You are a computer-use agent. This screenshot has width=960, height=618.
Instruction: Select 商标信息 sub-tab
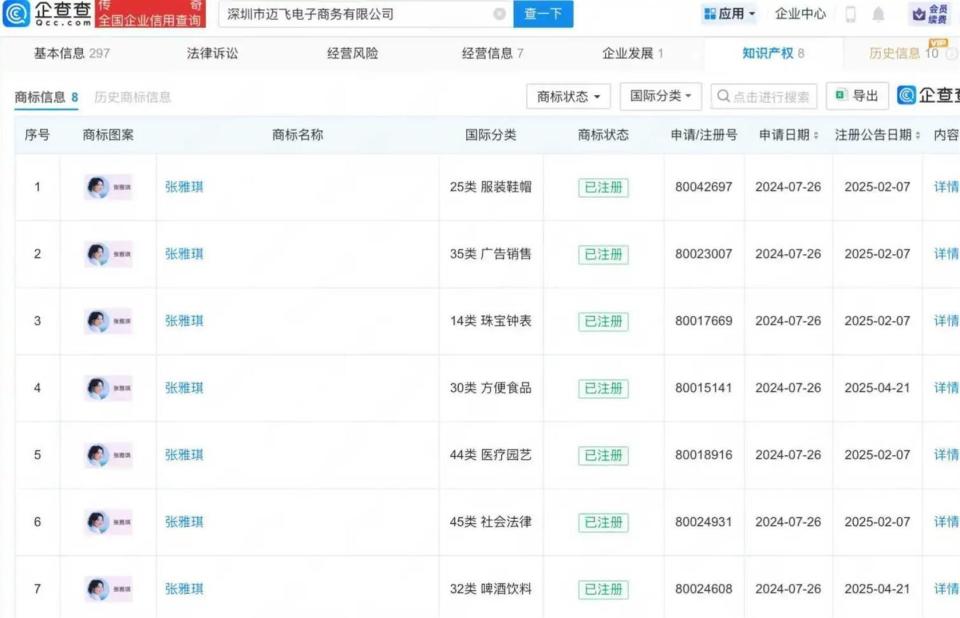46,97
